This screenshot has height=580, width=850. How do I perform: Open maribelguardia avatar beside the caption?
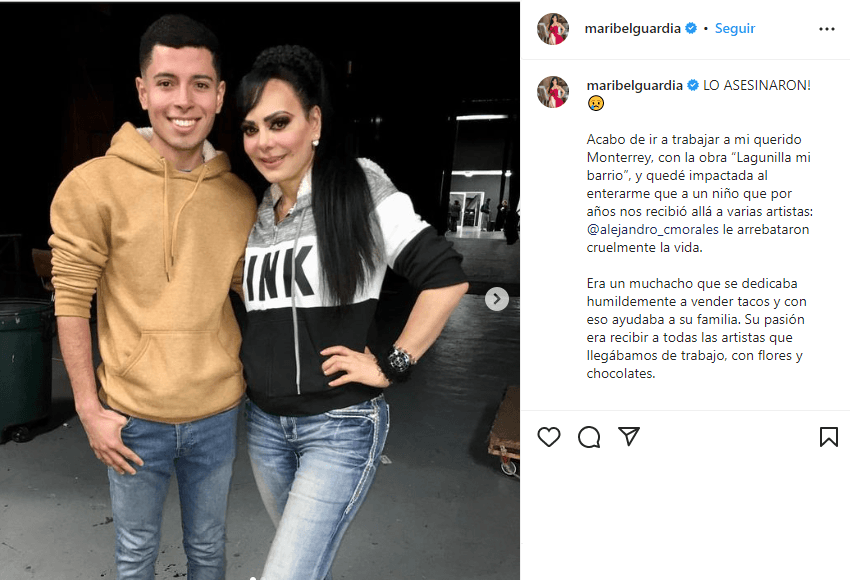coord(552,92)
